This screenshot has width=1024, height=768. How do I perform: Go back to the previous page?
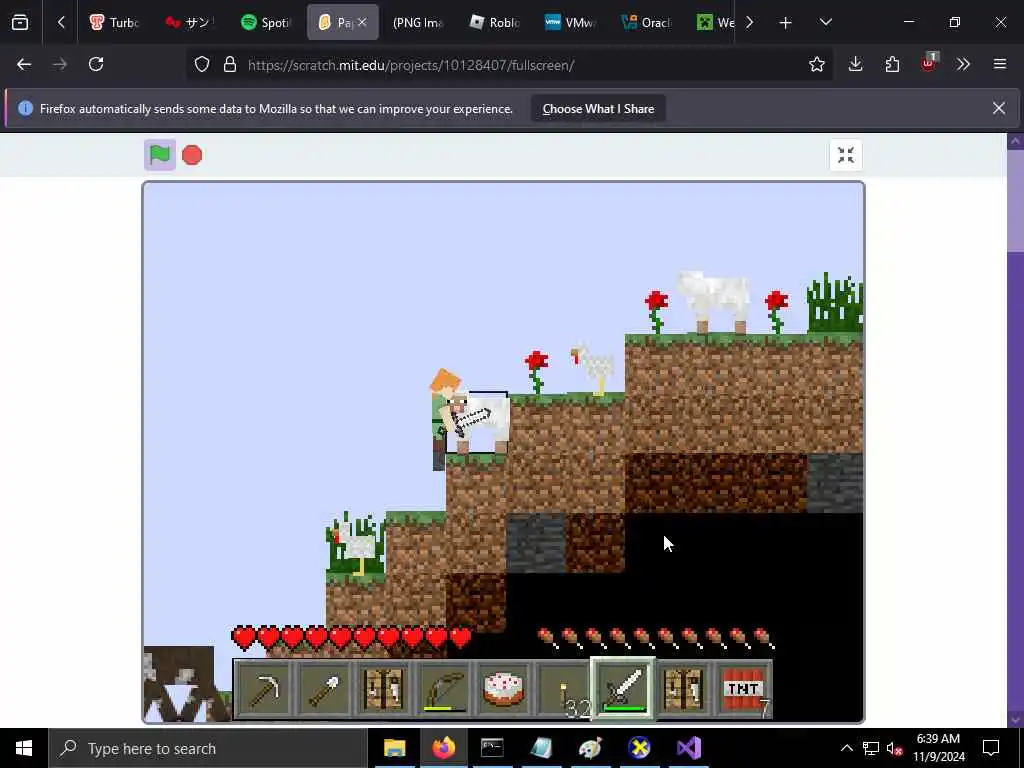(24, 64)
